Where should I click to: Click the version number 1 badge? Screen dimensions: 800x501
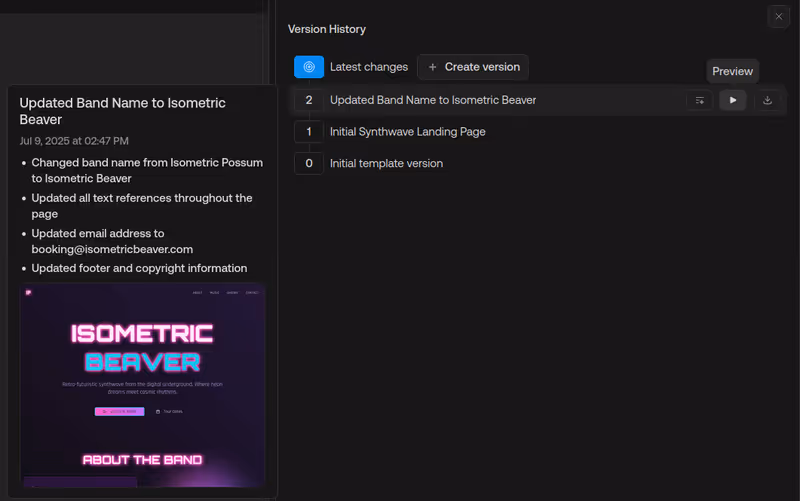pyautogui.click(x=309, y=132)
